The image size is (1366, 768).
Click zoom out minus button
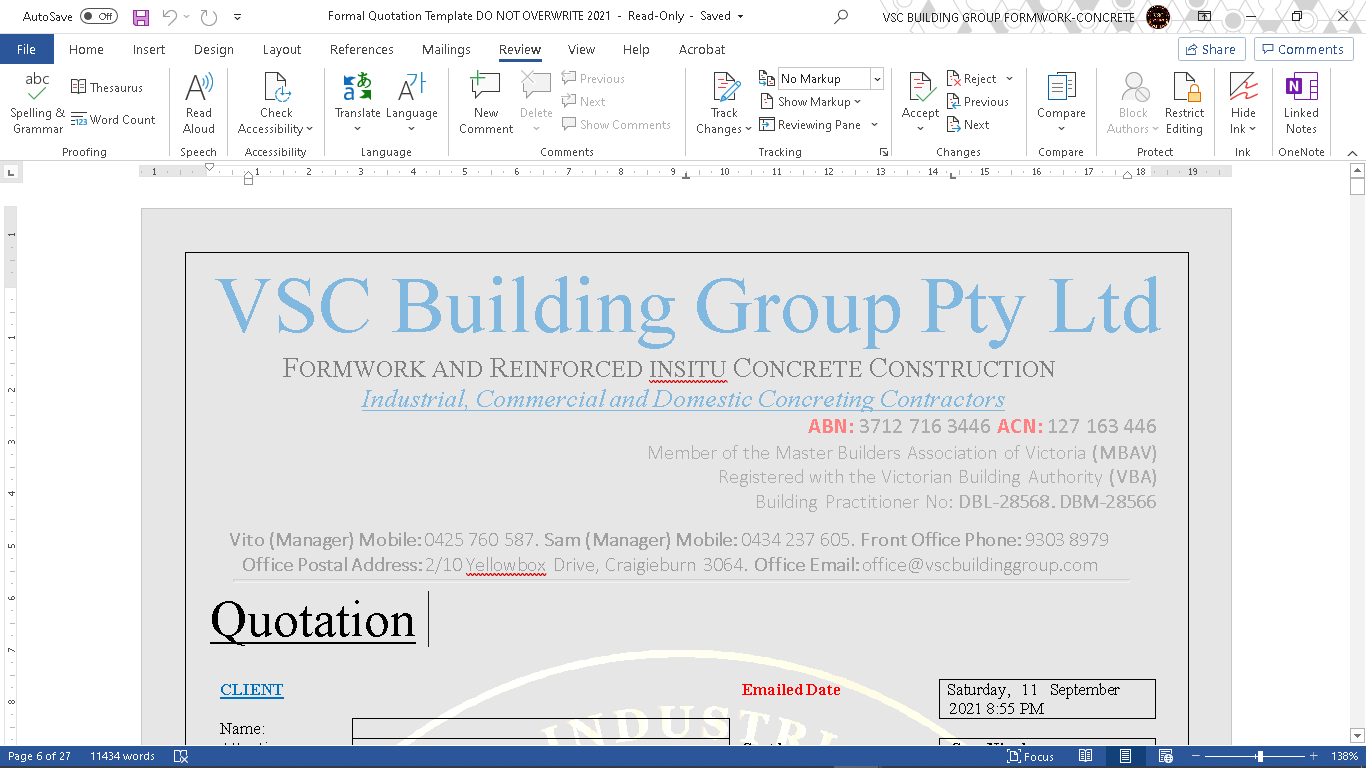coord(1195,756)
